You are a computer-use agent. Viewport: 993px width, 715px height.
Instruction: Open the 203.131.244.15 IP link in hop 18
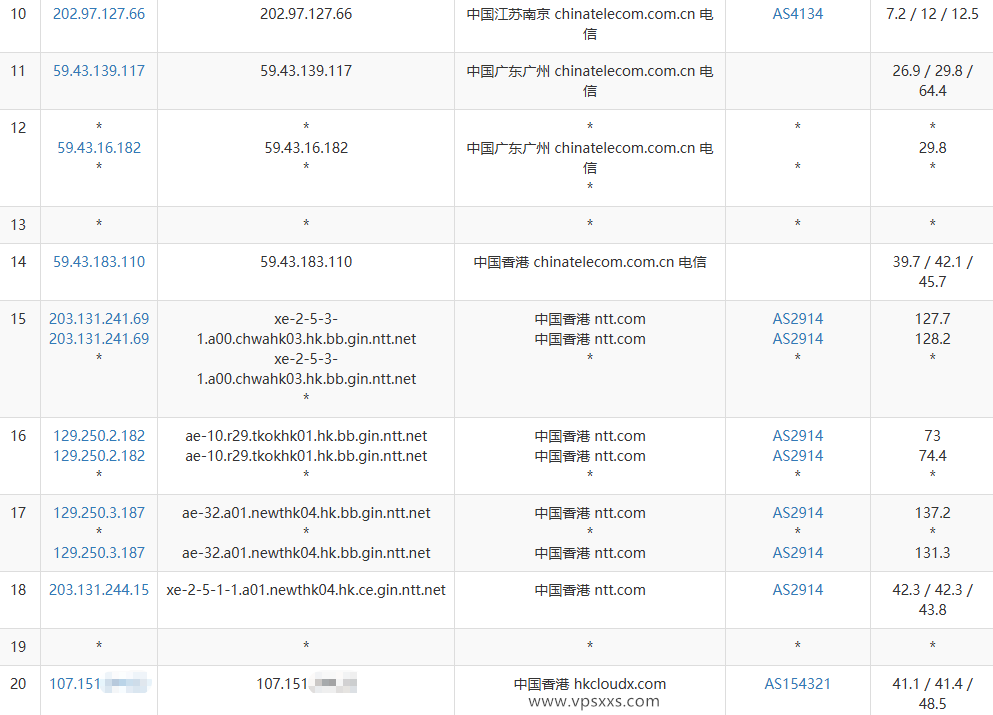[x=99, y=590]
